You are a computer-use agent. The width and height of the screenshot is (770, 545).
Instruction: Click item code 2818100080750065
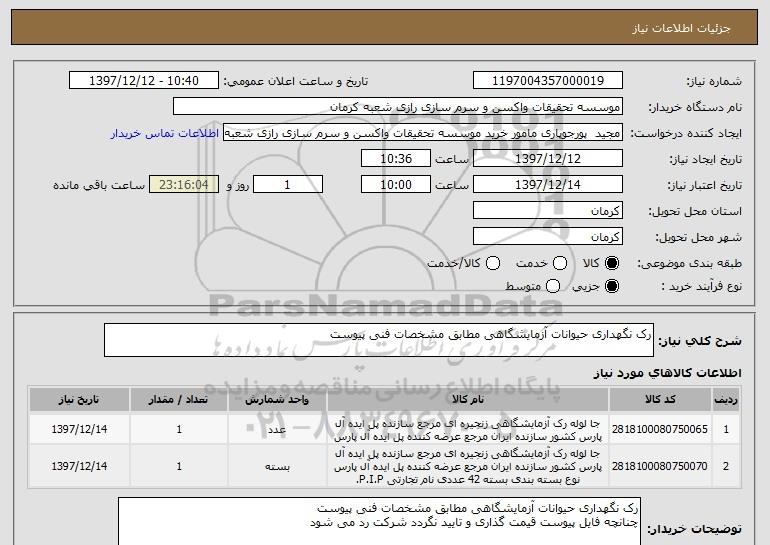pos(660,429)
